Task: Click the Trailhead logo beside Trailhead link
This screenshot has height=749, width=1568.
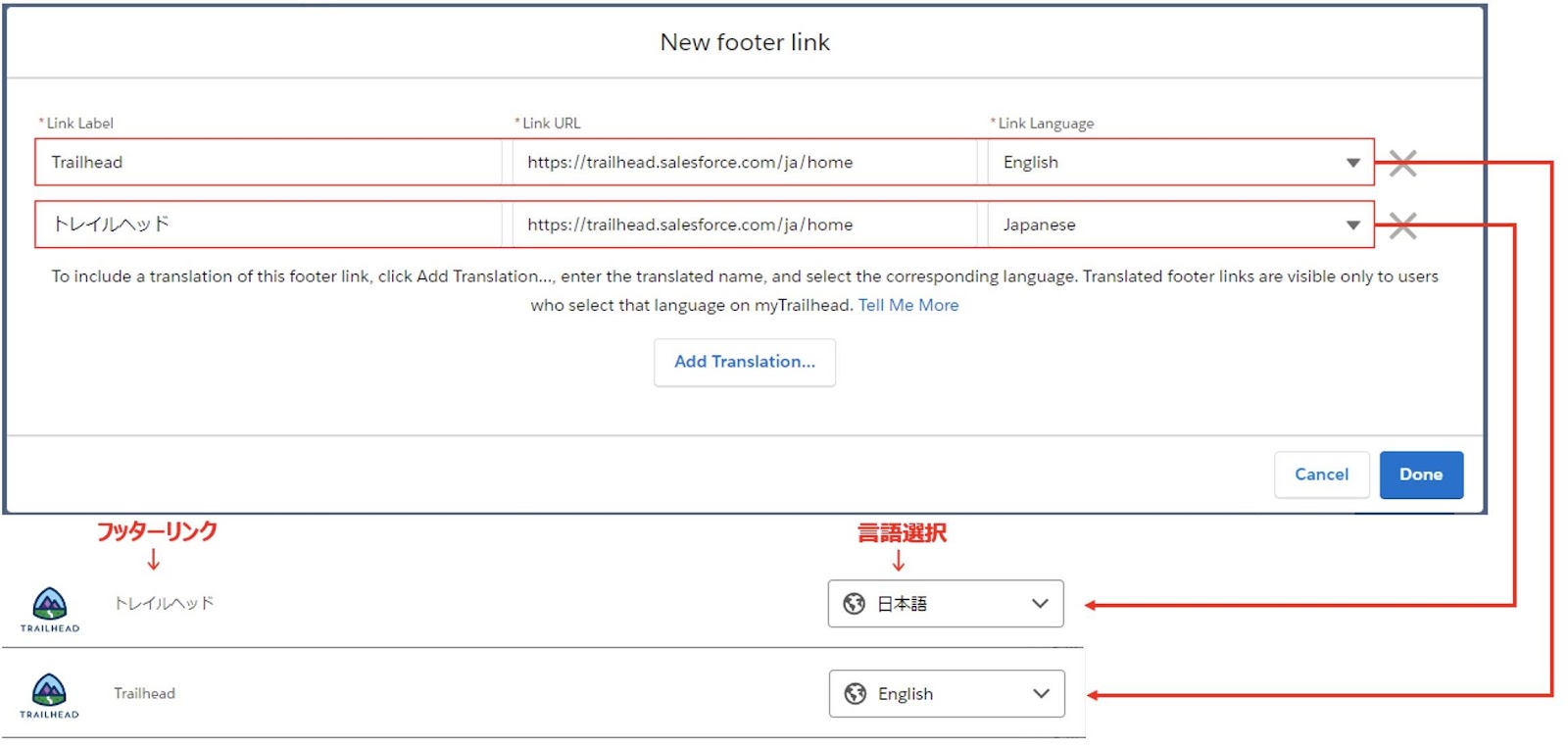Action: pyautogui.click(x=50, y=696)
